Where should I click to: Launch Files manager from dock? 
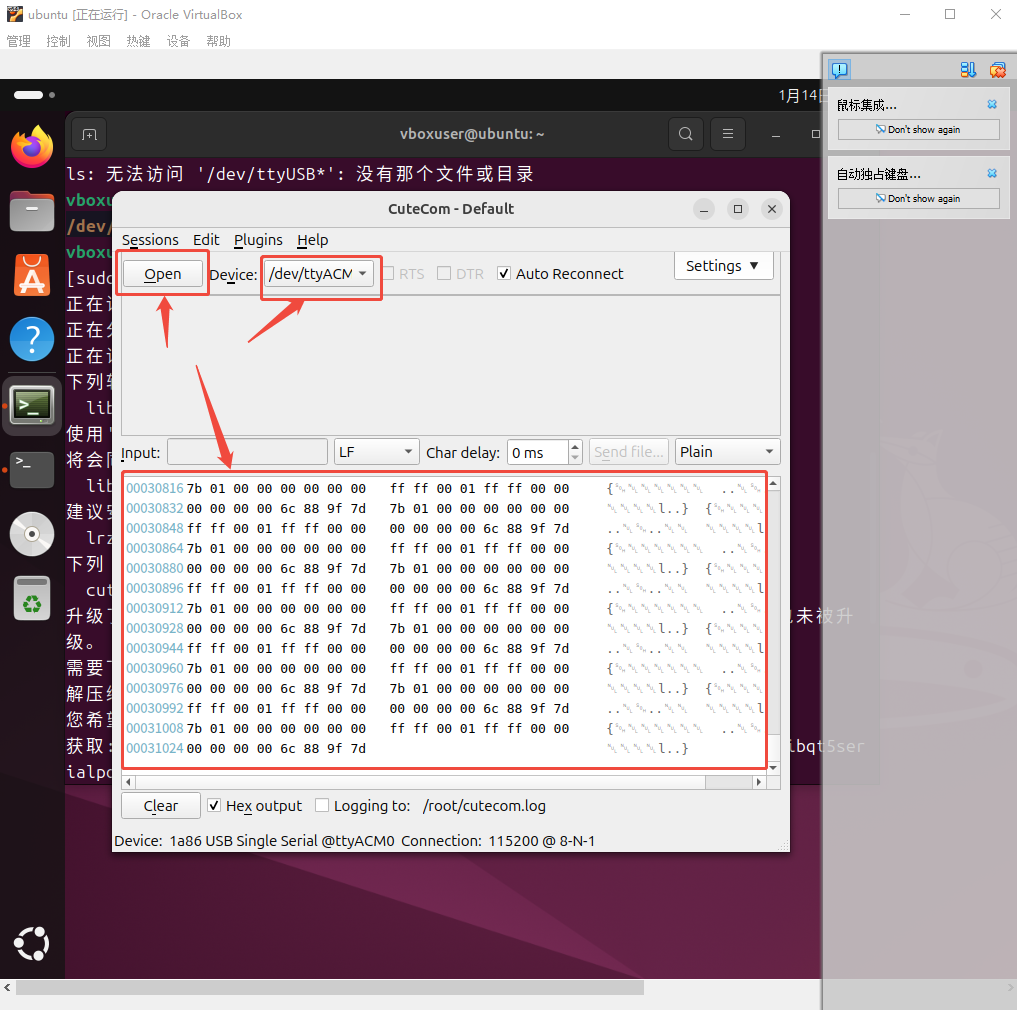pyautogui.click(x=32, y=211)
